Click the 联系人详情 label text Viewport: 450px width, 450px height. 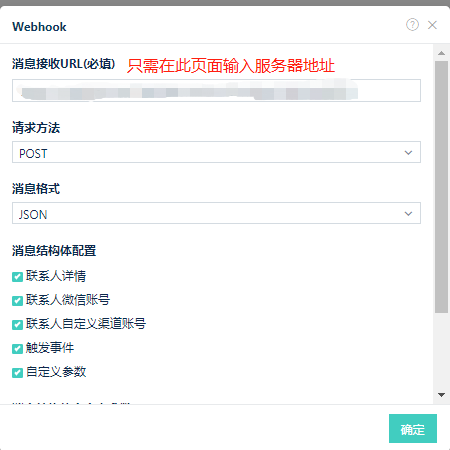(56, 276)
